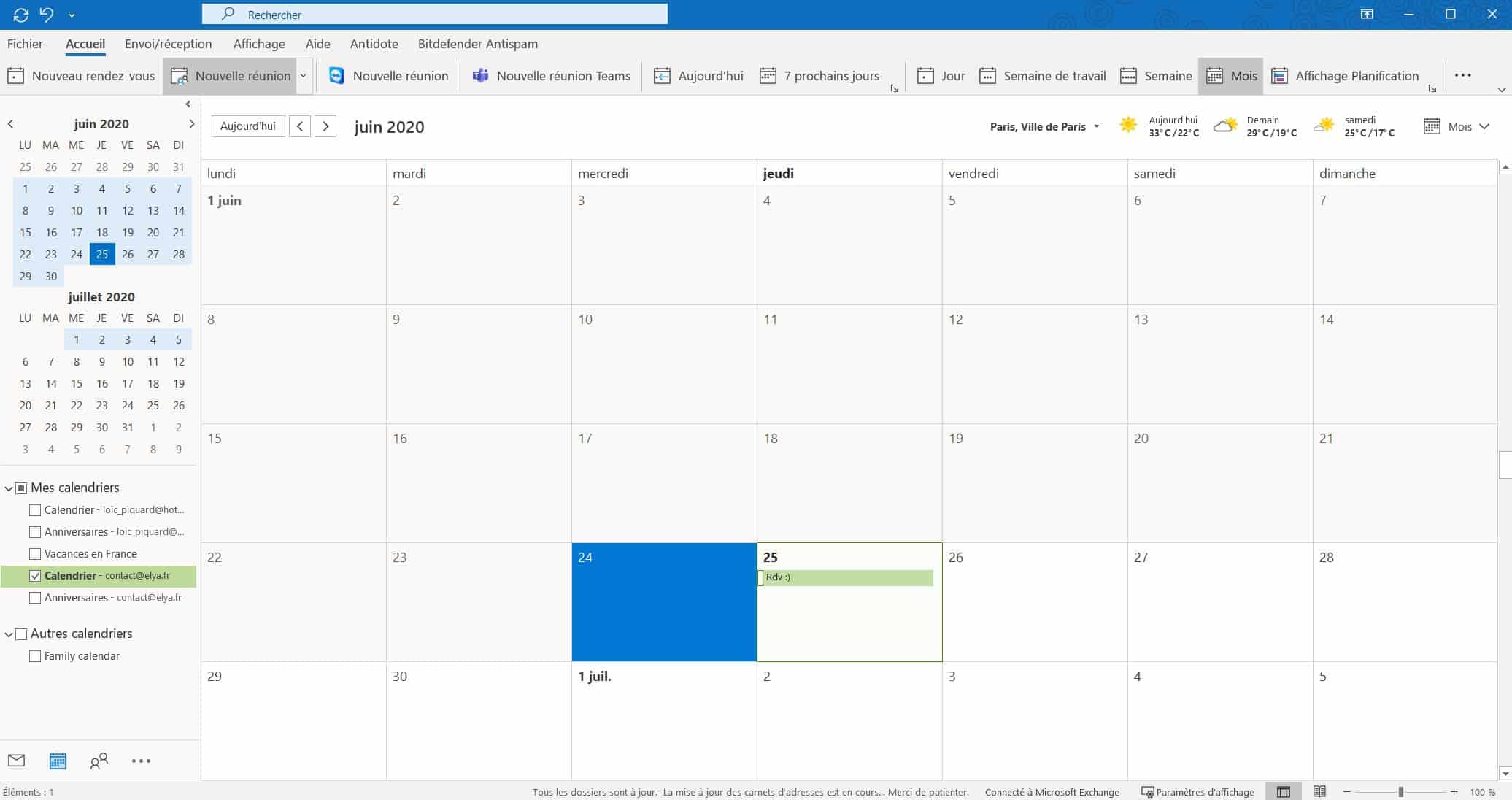
Task: Collapse the folder pane arrow
Action: (188, 104)
